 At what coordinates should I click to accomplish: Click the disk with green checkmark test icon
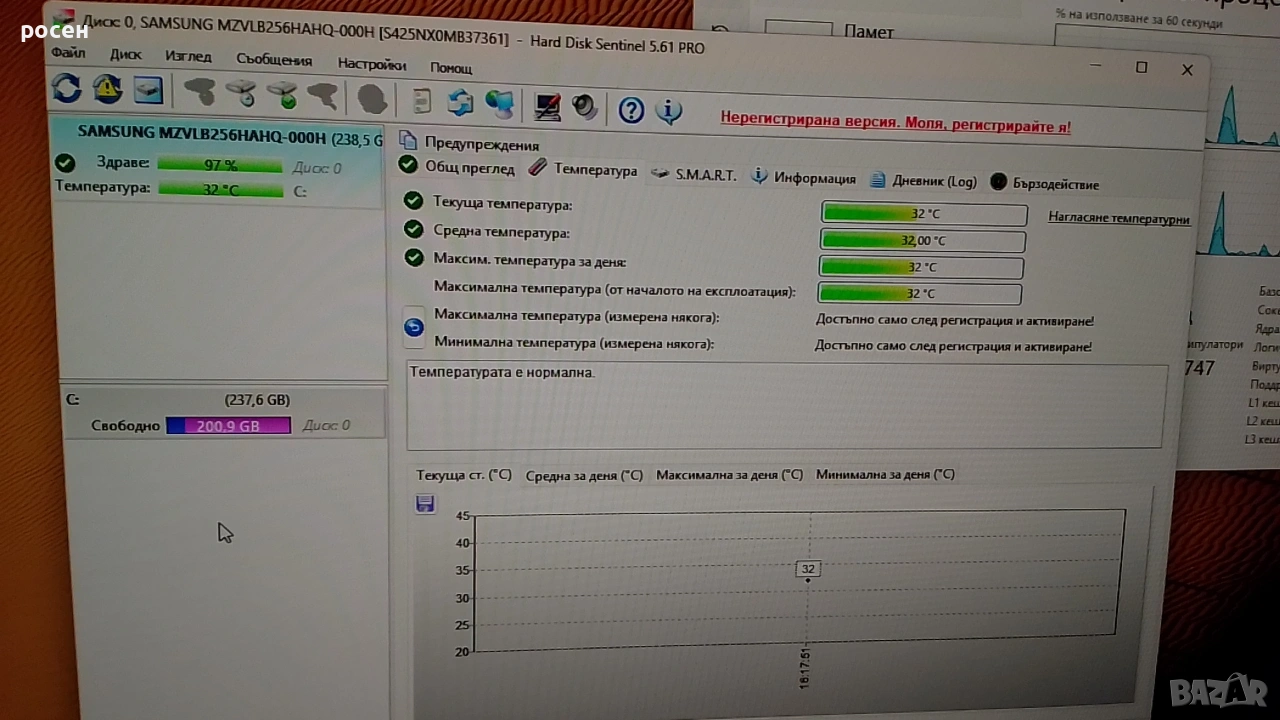[x=282, y=95]
